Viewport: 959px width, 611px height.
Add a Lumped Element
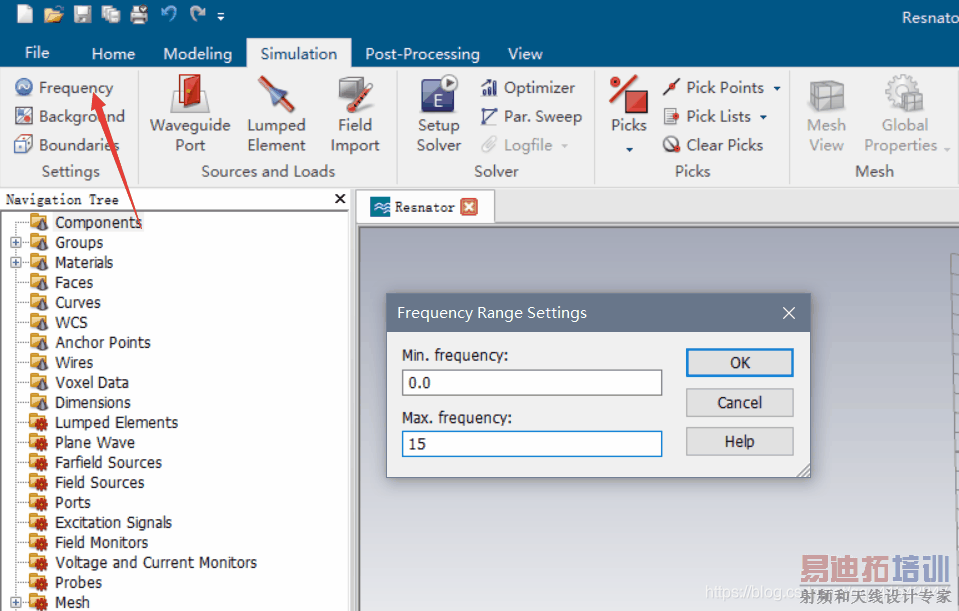coord(276,114)
